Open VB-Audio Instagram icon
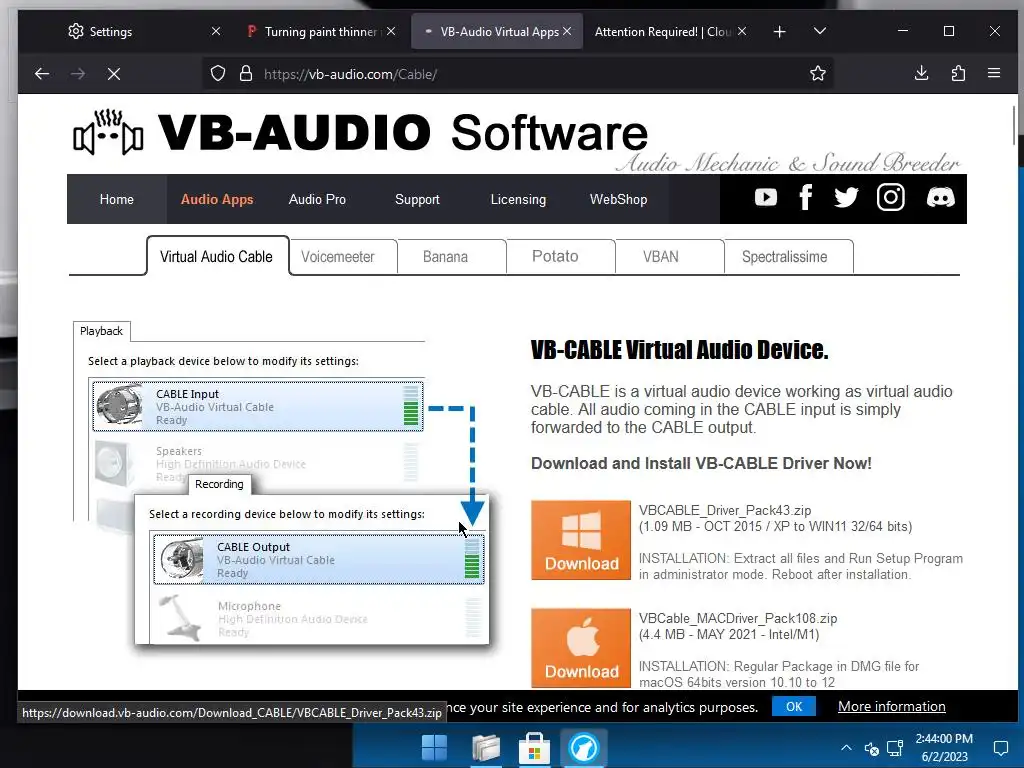This screenshot has width=1024, height=768. click(891, 197)
